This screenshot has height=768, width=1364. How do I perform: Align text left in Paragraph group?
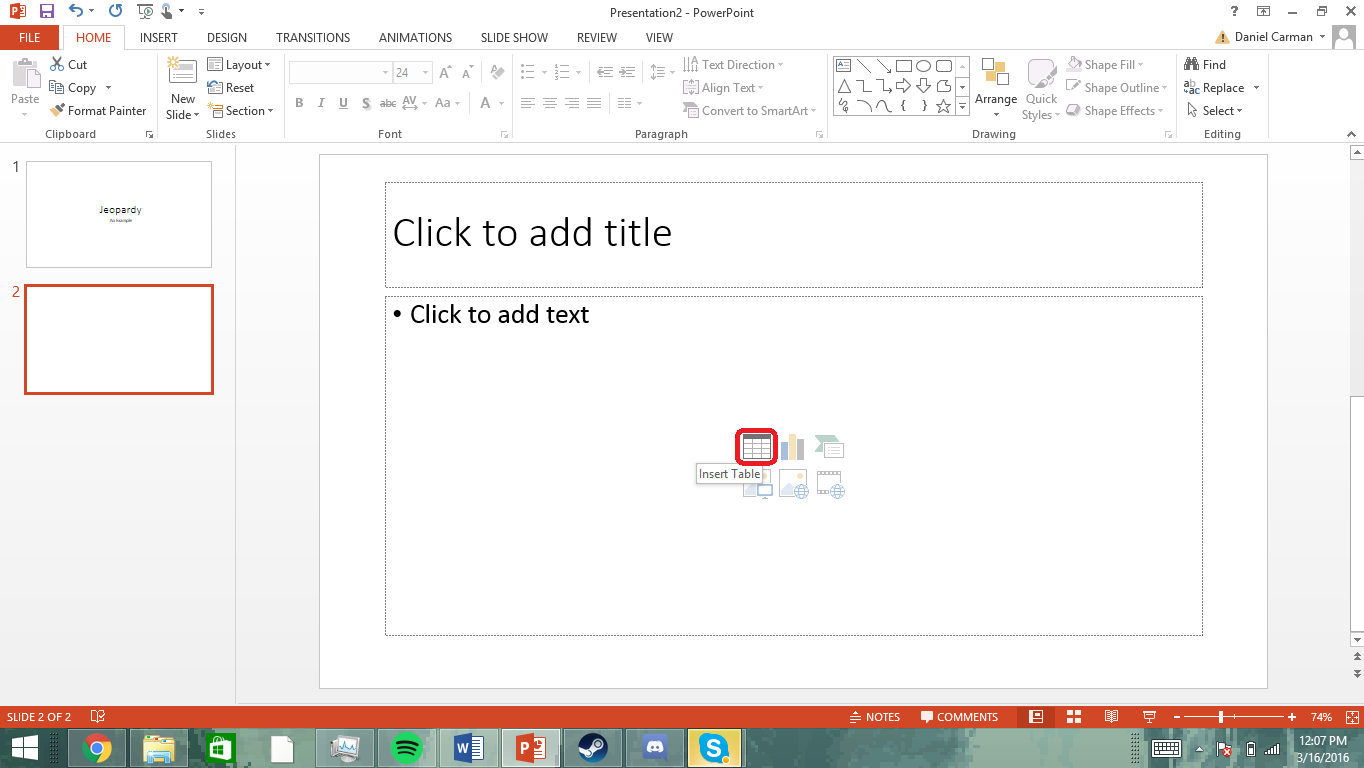[x=527, y=103]
